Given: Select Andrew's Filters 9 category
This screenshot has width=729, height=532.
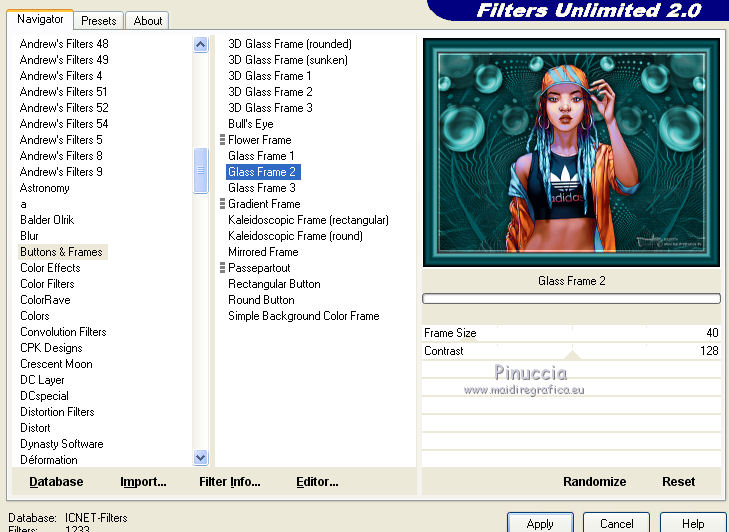Looking at the screenshot, I should [x=61, y=172].
